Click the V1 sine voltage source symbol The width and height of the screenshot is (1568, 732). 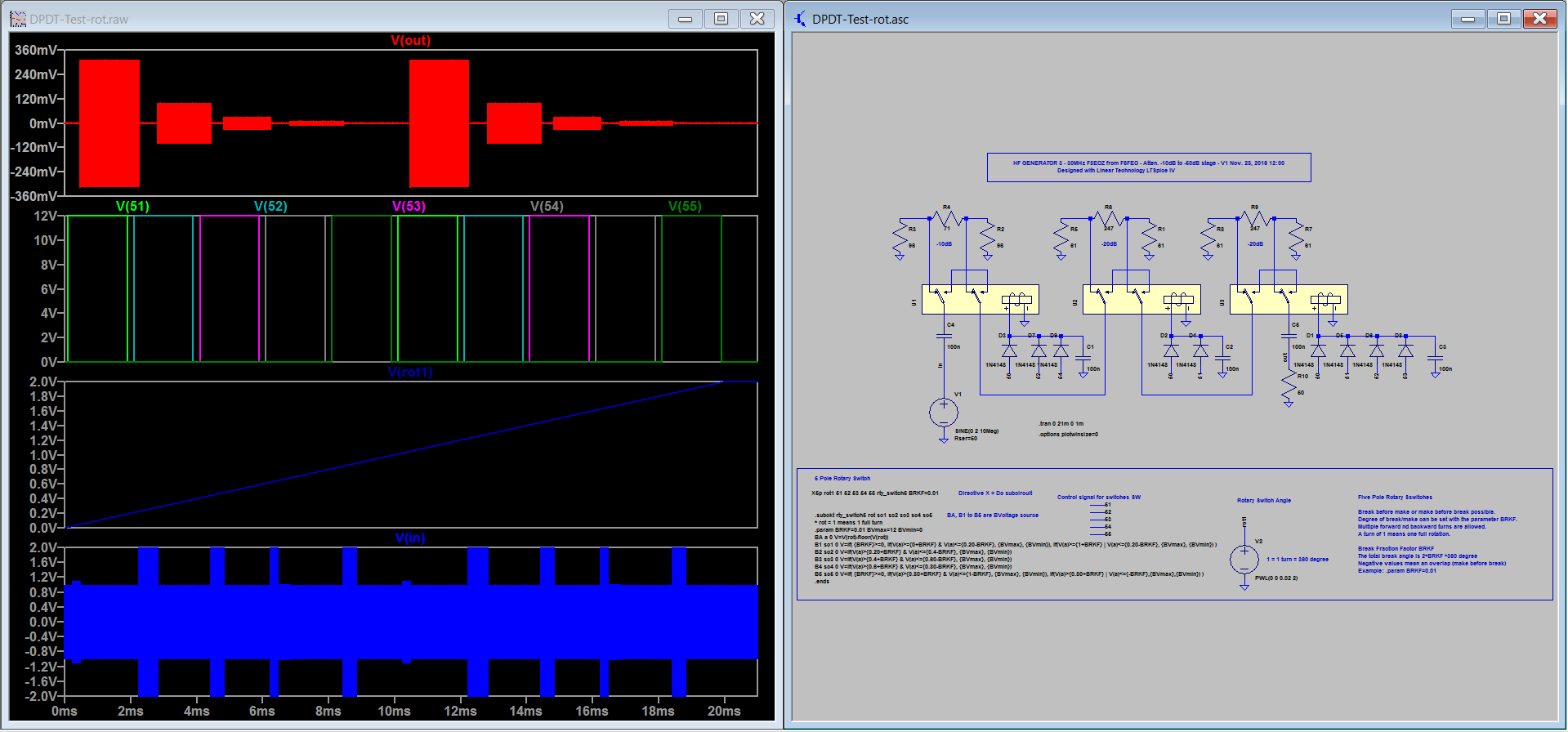[x=943, y=412]
